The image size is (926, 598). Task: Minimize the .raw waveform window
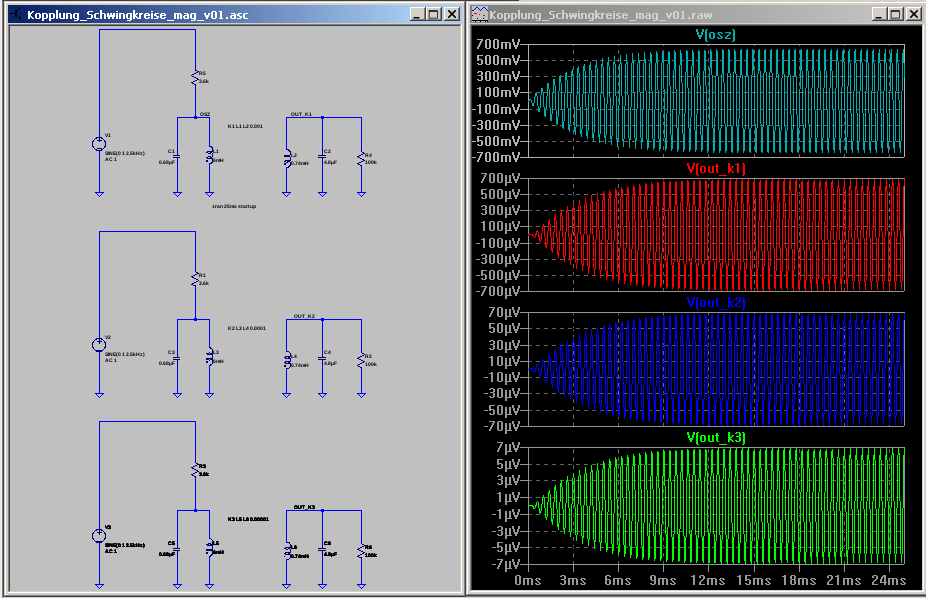[879, 14]
